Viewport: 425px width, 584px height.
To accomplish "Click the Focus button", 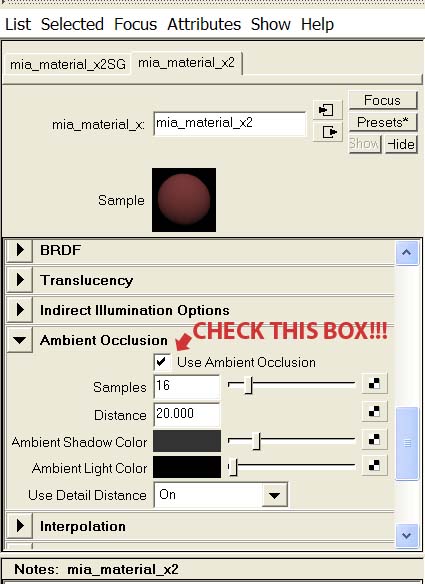I will (383, 100).
